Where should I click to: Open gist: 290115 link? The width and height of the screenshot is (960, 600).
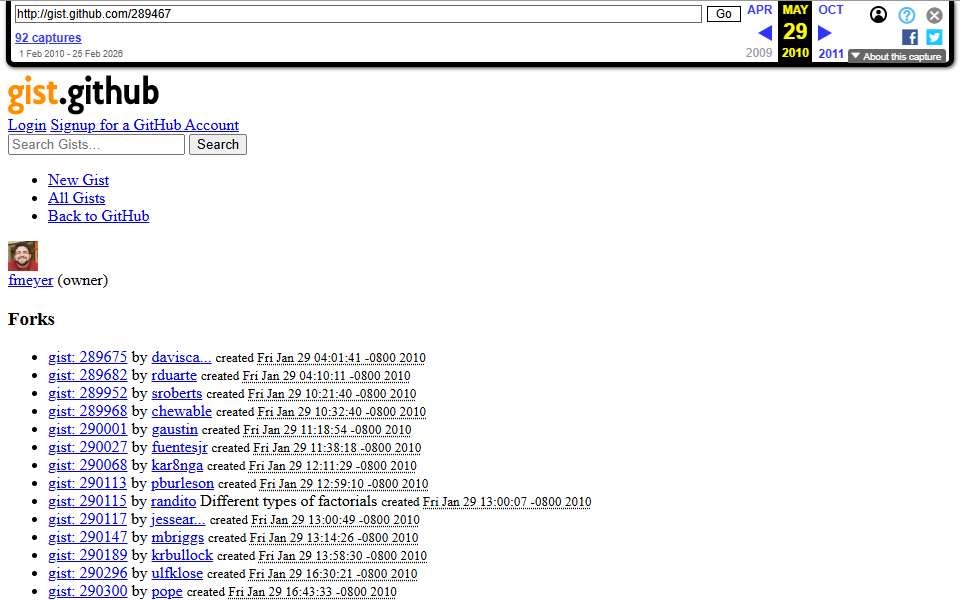click(x=88, y=501)
